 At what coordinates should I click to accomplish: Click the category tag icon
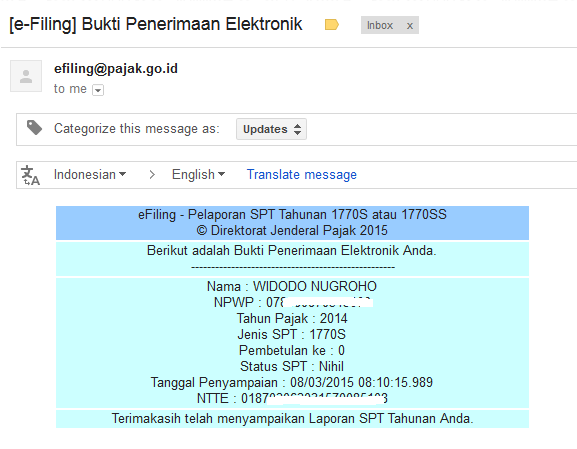(34, 128)
